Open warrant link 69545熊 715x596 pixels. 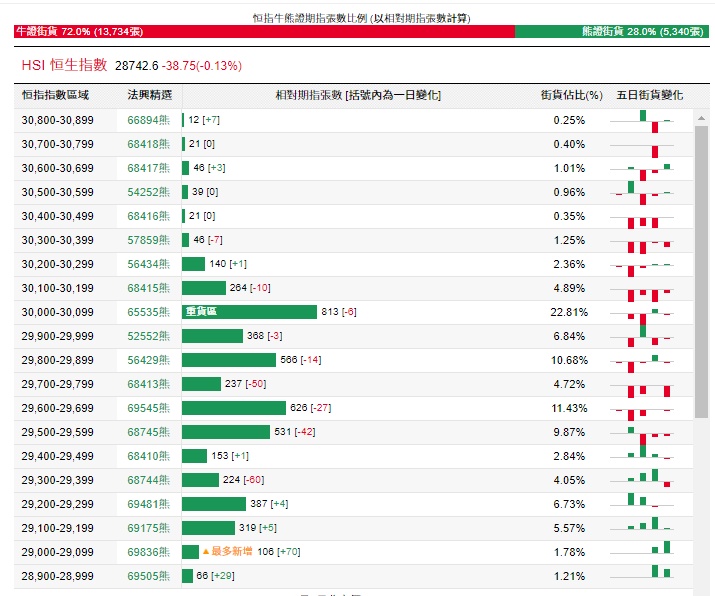click(x=149, y=408)
